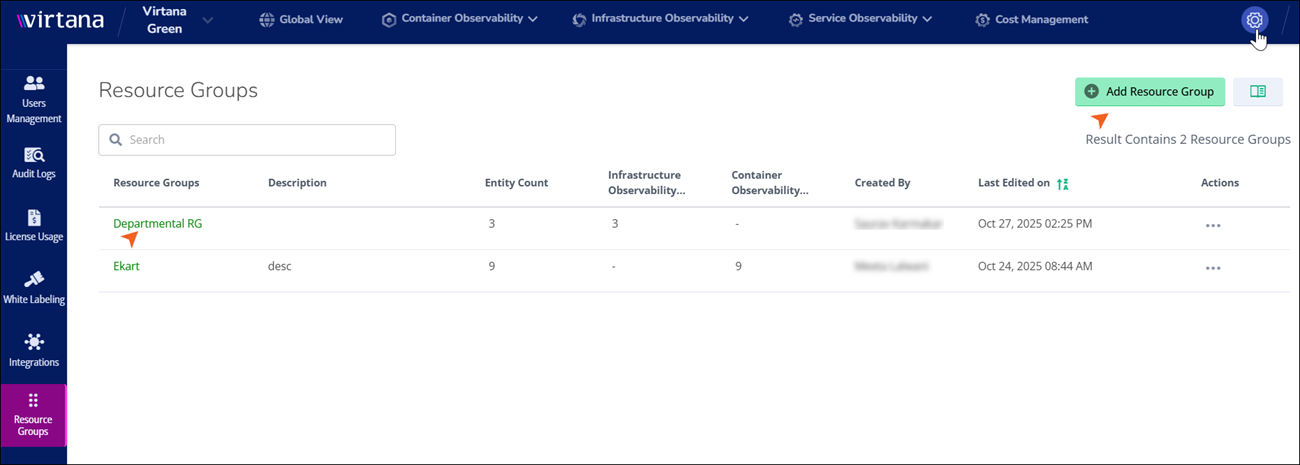
Task: Expand Infrastructure Observability menu
Action: pos(660,19)
